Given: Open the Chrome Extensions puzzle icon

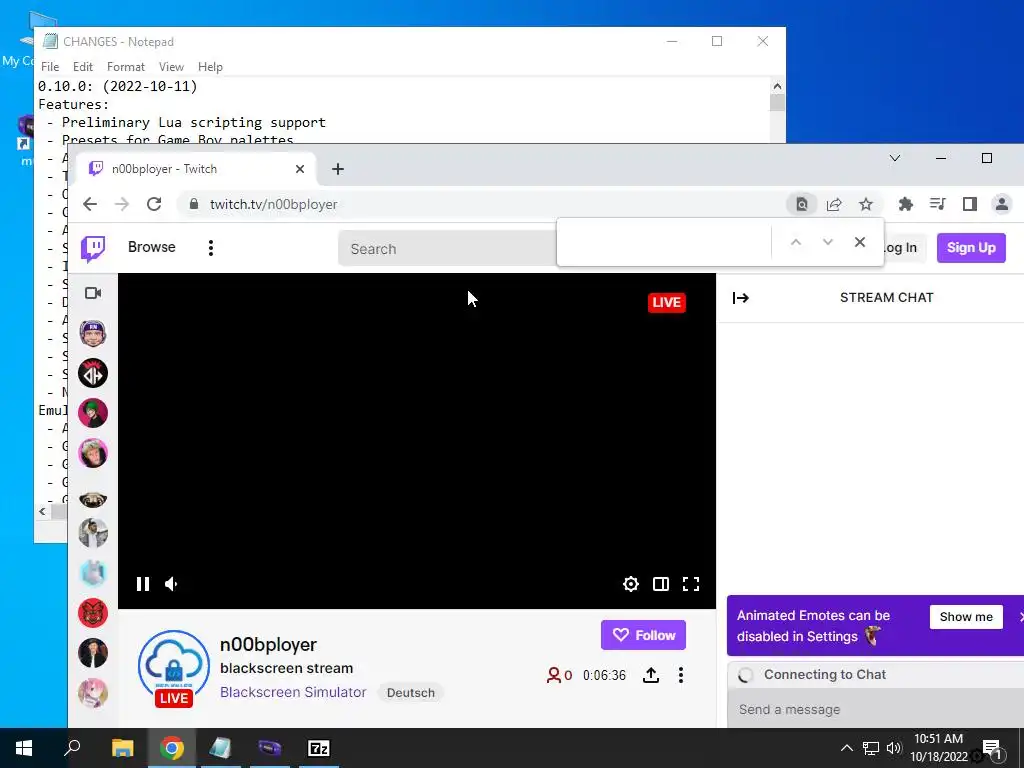Looking at the screenshot, I should (x=905, y=204).
